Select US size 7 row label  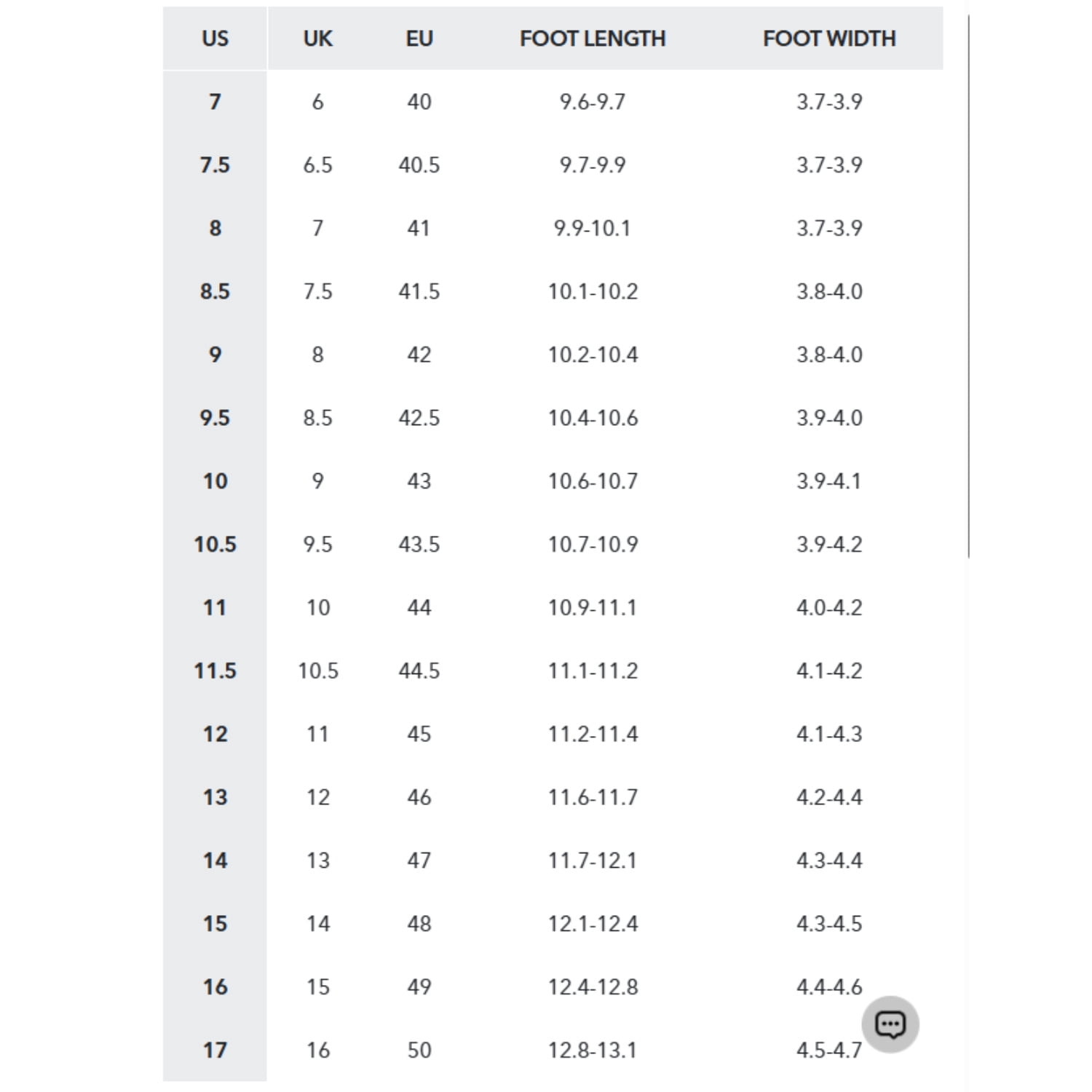pos(215,102)
